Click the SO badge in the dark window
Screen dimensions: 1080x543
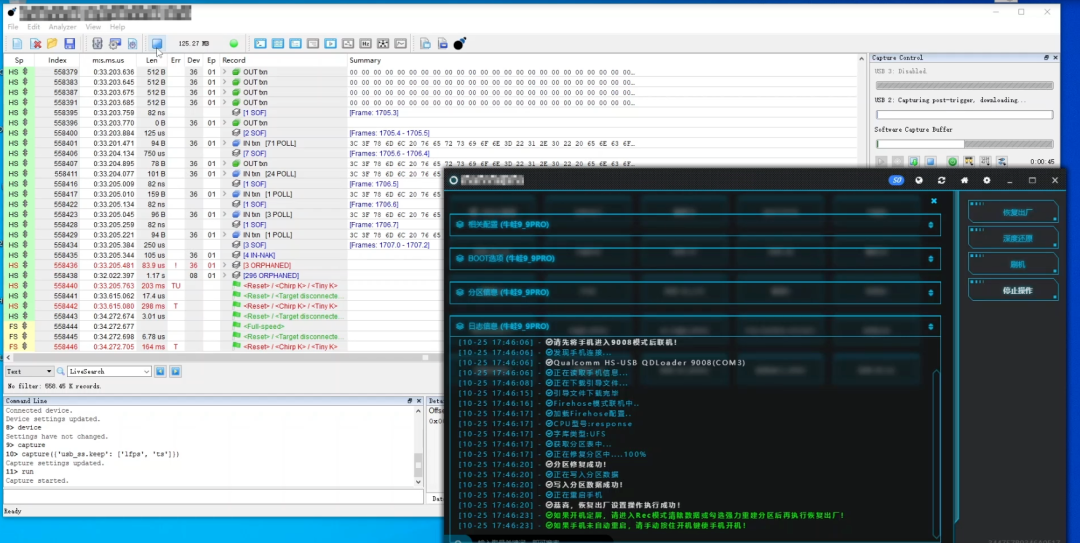pos(896,181)
